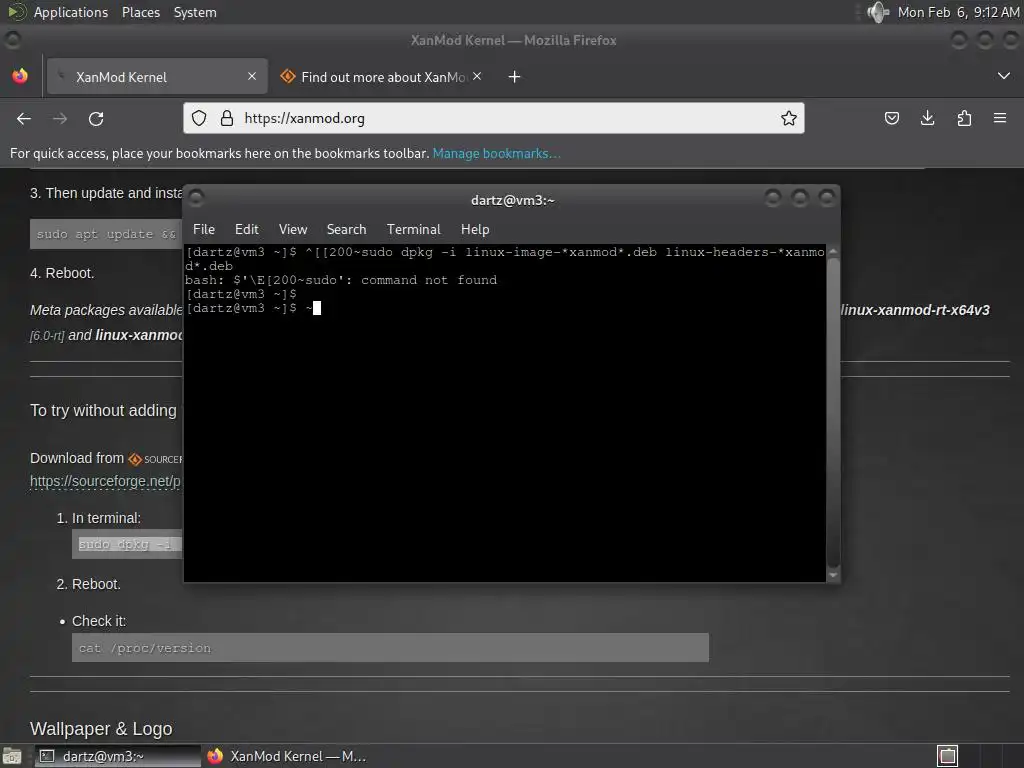The image size is (1024, 768).
Task: Open the Firefox downloads panel
Action: click(927, 118)
